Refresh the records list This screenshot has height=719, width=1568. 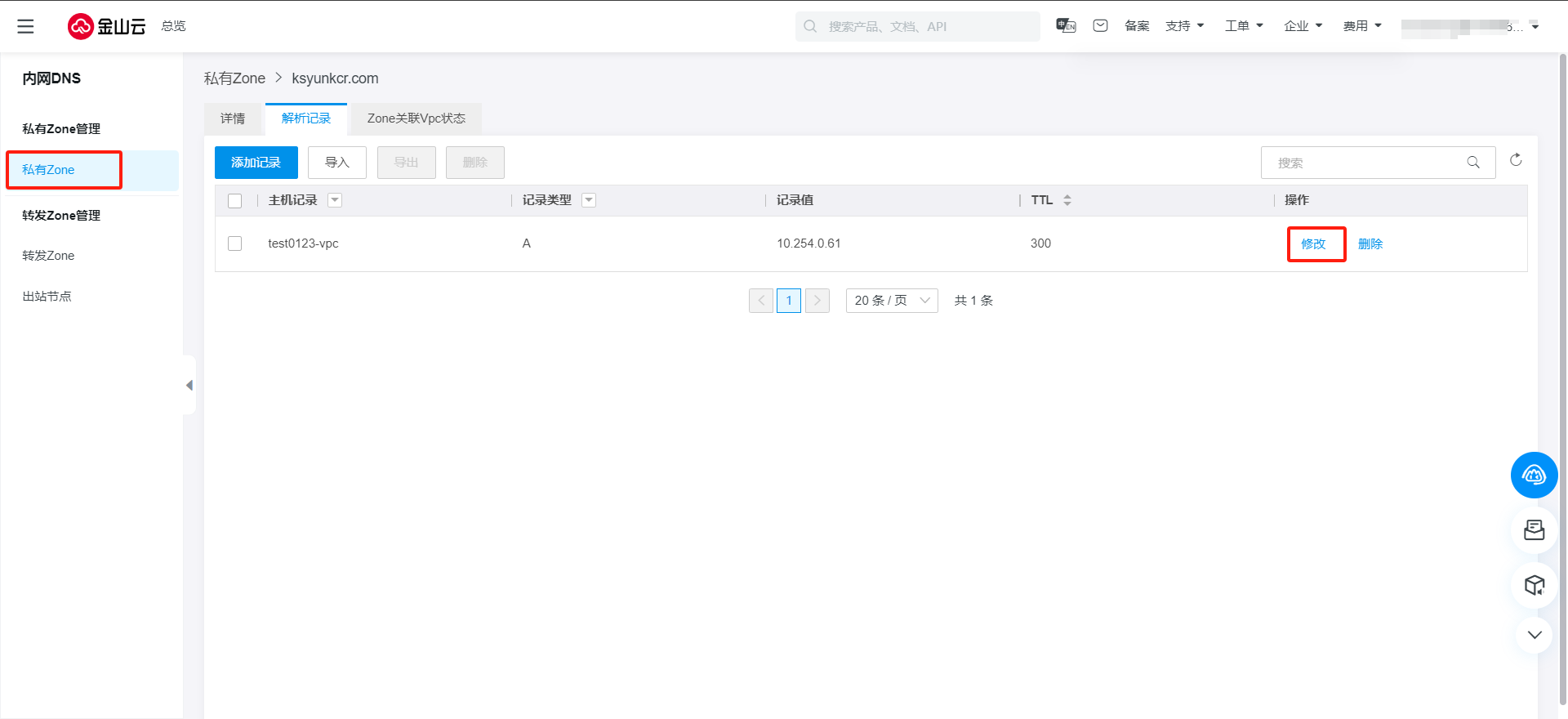(x=1516, y=160)
